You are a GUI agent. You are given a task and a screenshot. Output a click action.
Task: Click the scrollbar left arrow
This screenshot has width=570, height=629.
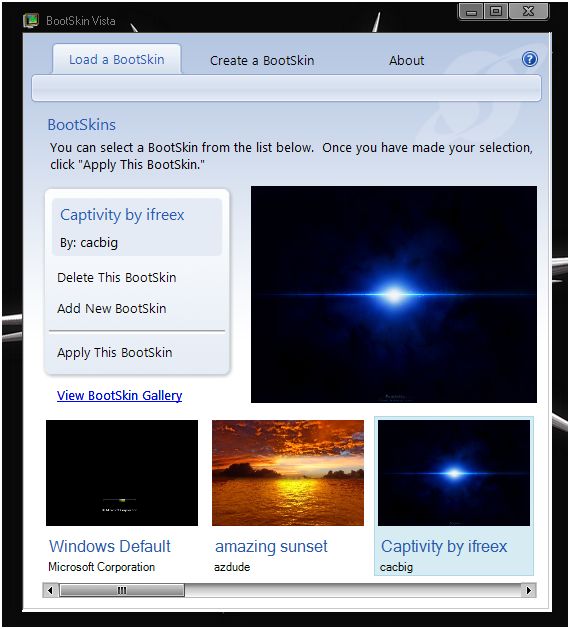point(50,590)
